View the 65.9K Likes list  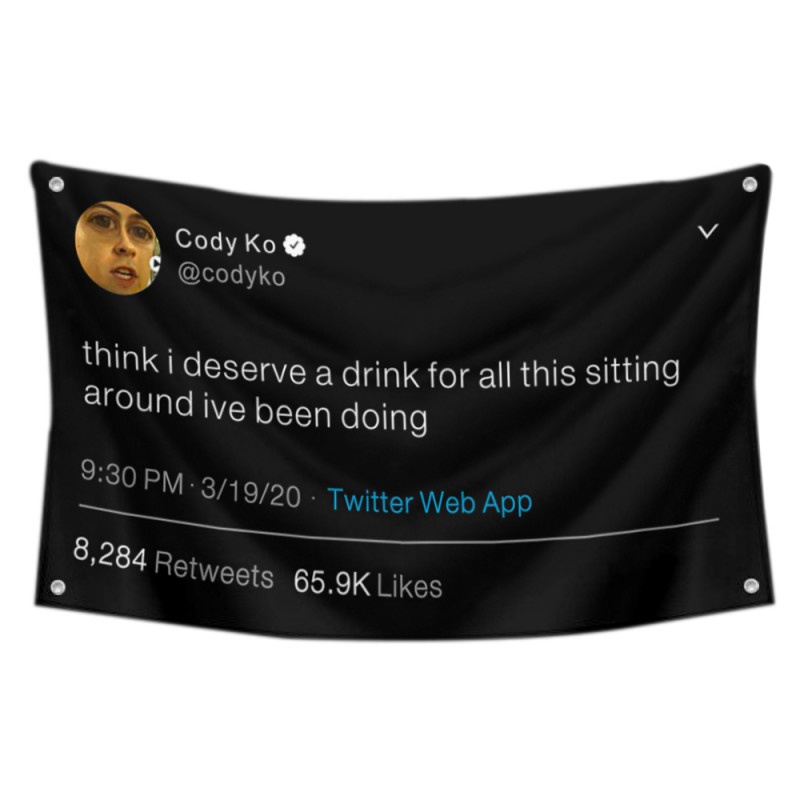(x=367, y=584)
